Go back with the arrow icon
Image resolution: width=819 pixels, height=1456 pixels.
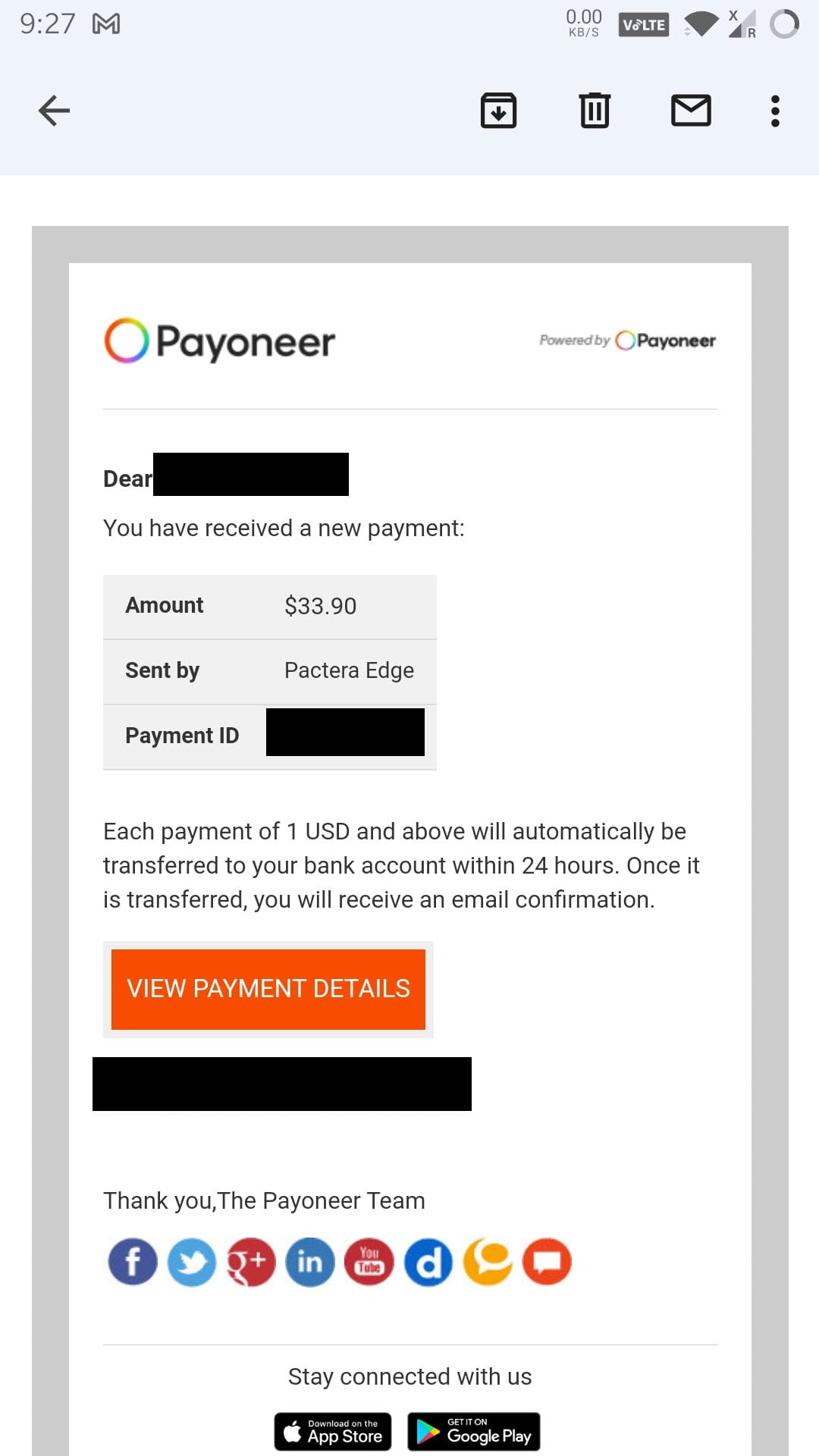(54, 111)
